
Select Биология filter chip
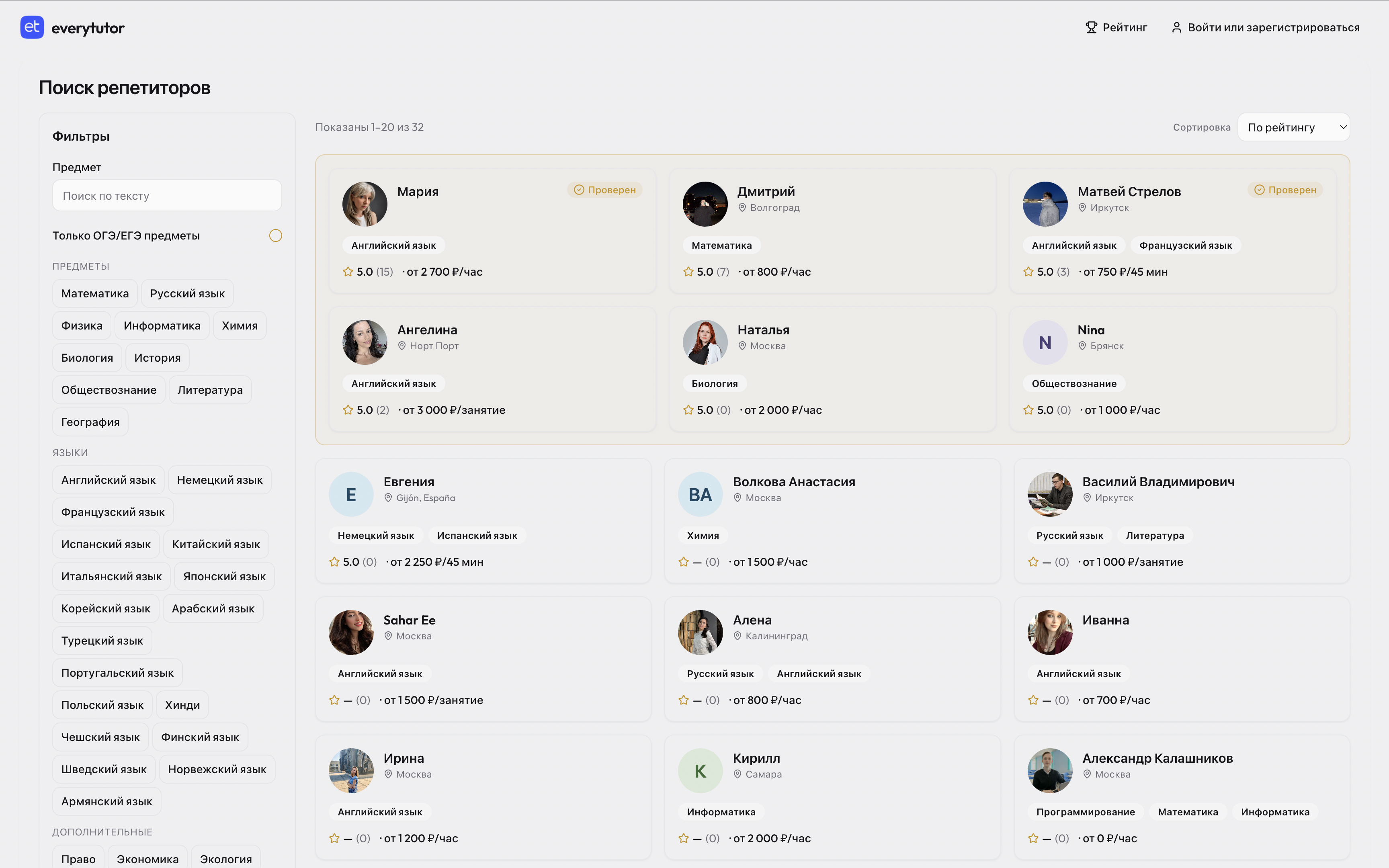[x=87, y=358]
